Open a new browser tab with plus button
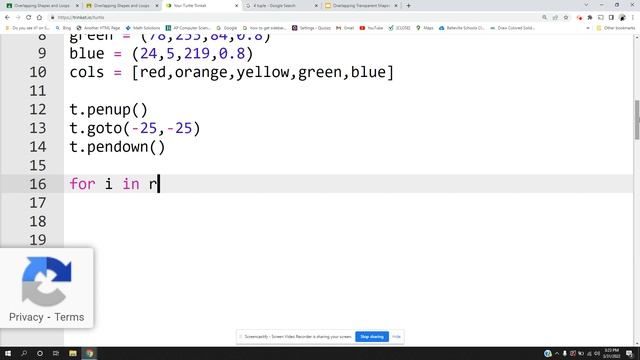 pos(408,6)
